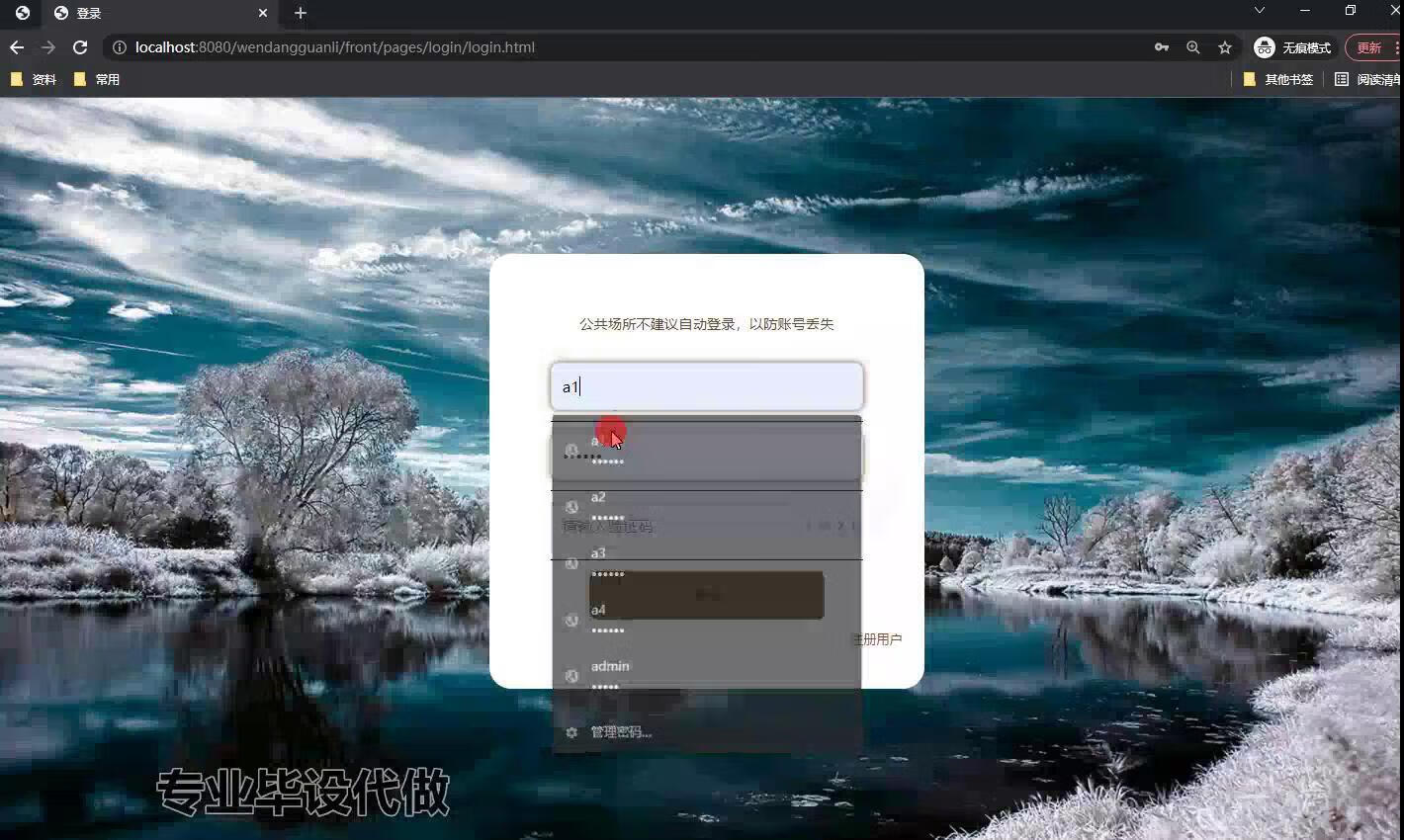Screen dimensions: 1404x840
Task: Click the 更新 browser update button
Action: [1372, 47]
